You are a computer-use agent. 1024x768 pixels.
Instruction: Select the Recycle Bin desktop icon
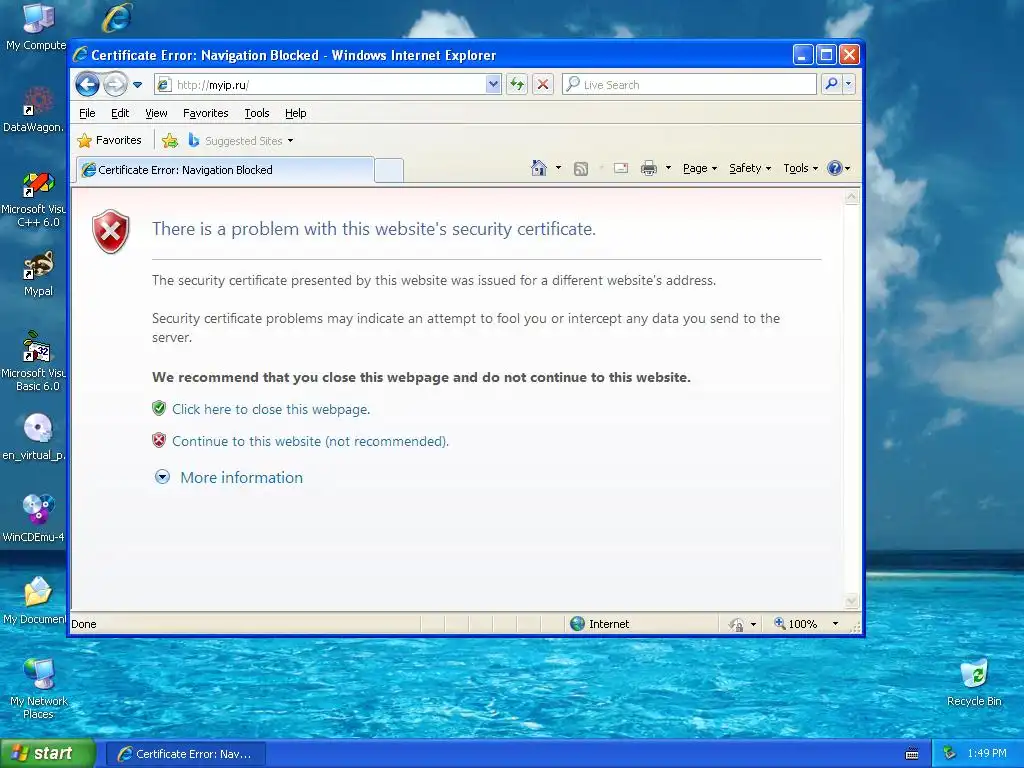pyautogui.click(x=974, y=684)
